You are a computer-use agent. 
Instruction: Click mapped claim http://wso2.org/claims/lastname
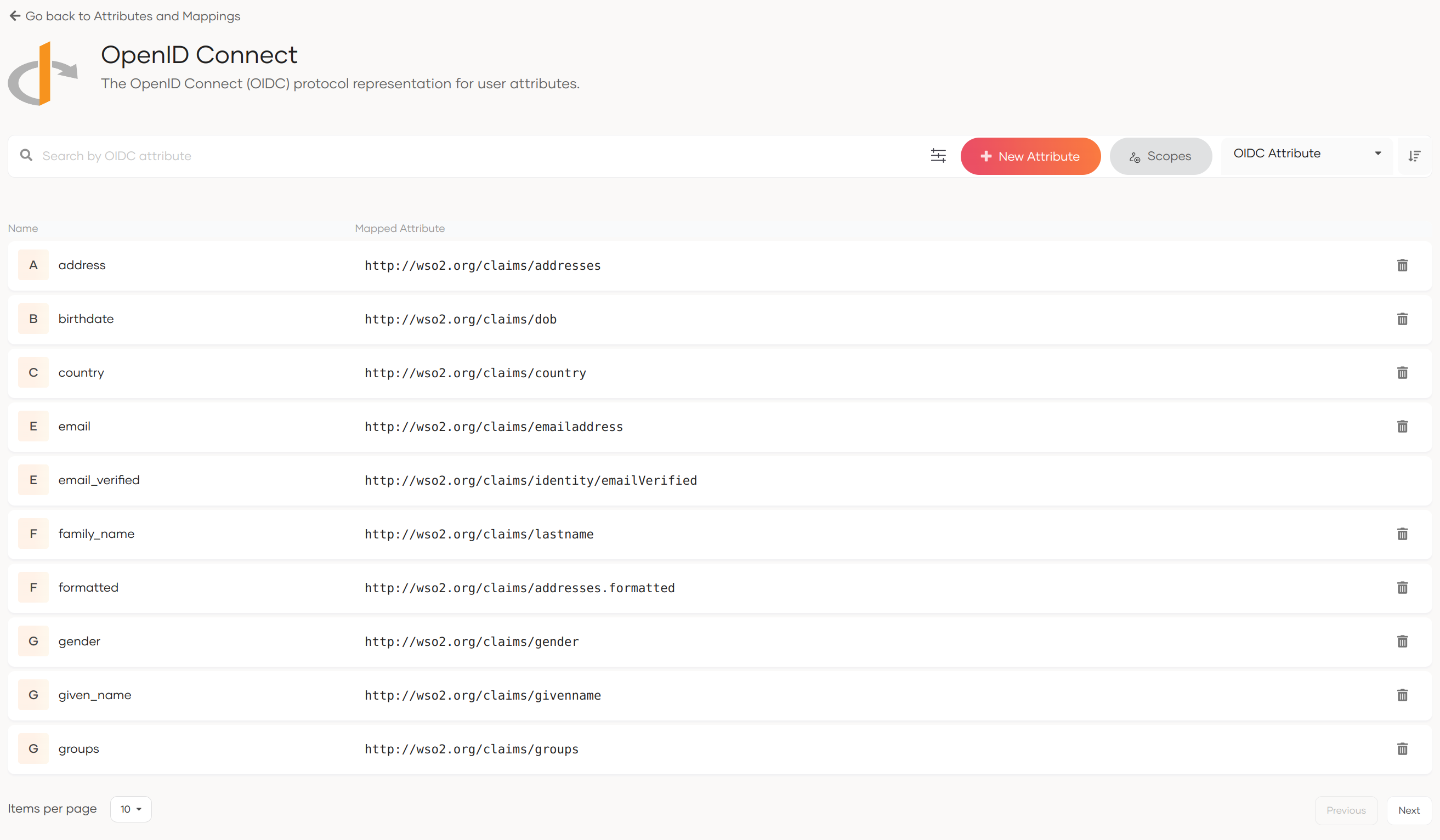tap(479, 534)
